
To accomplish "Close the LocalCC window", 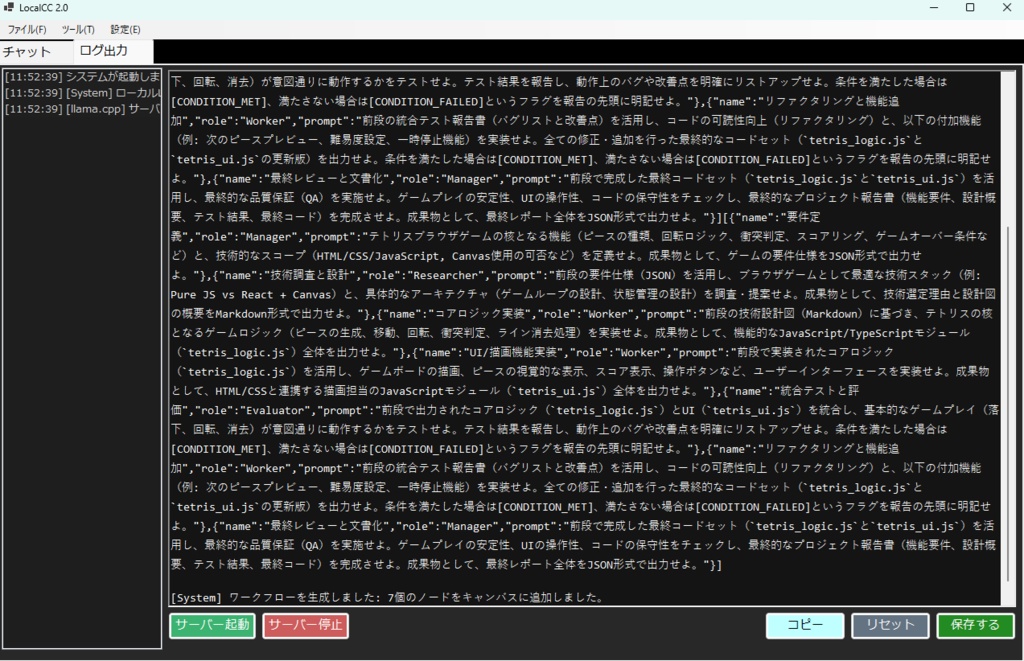I will 1006,8.
